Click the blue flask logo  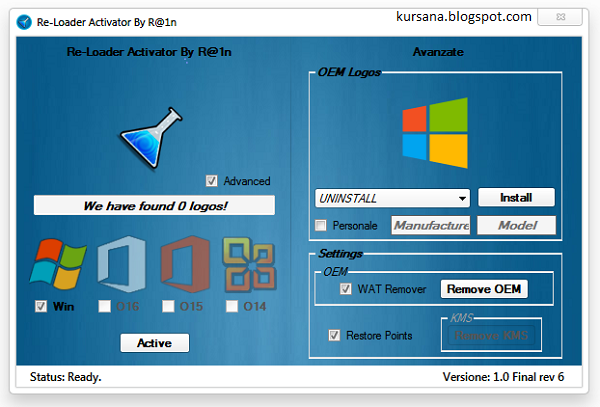[152, 138]
